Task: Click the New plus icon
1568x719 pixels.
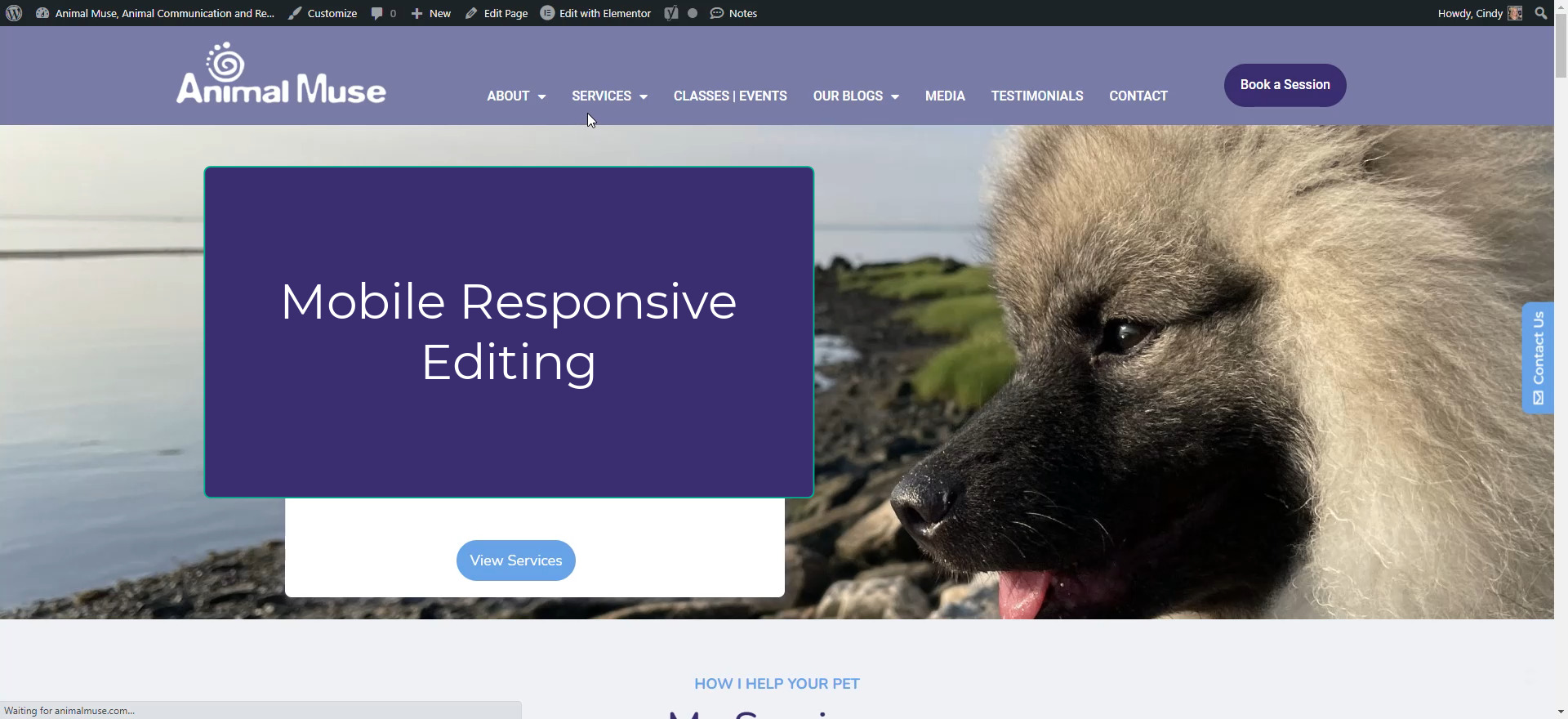Action: (x=416, y=13)
